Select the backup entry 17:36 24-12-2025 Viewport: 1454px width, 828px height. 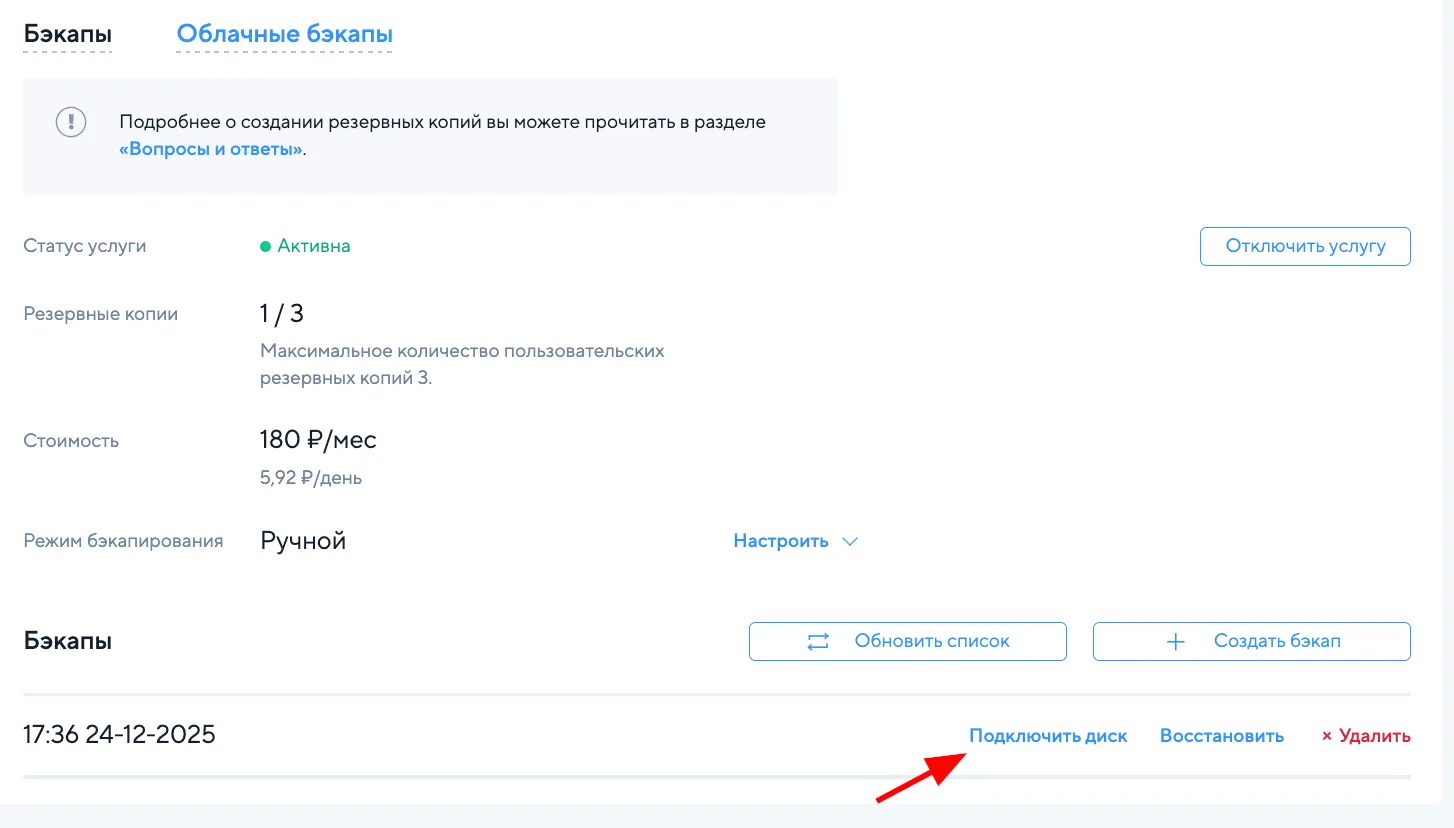click(119, 735)
